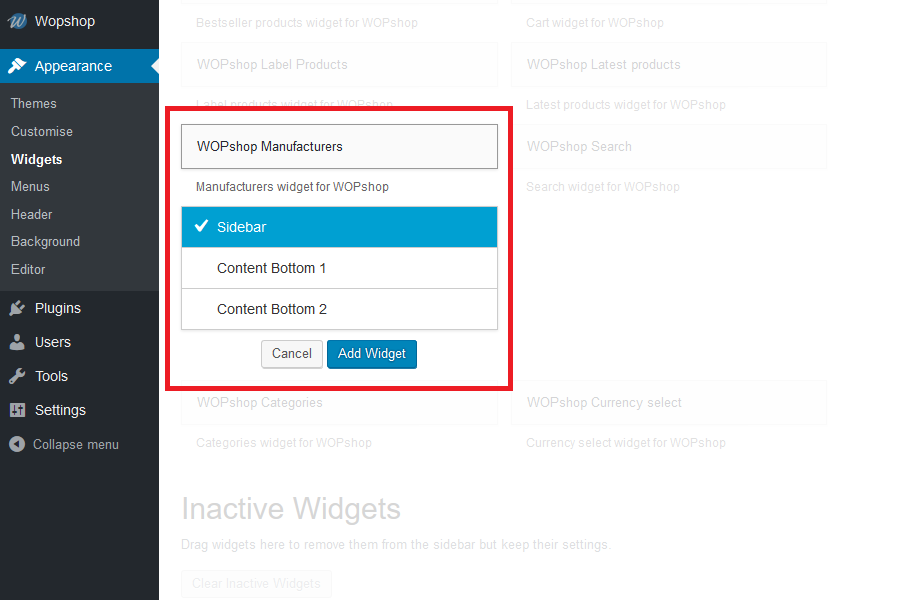The height and width of the screenshot is (600, 900).
Task: Choose Content Bottom 1 widget area
Action: point(339,268)
